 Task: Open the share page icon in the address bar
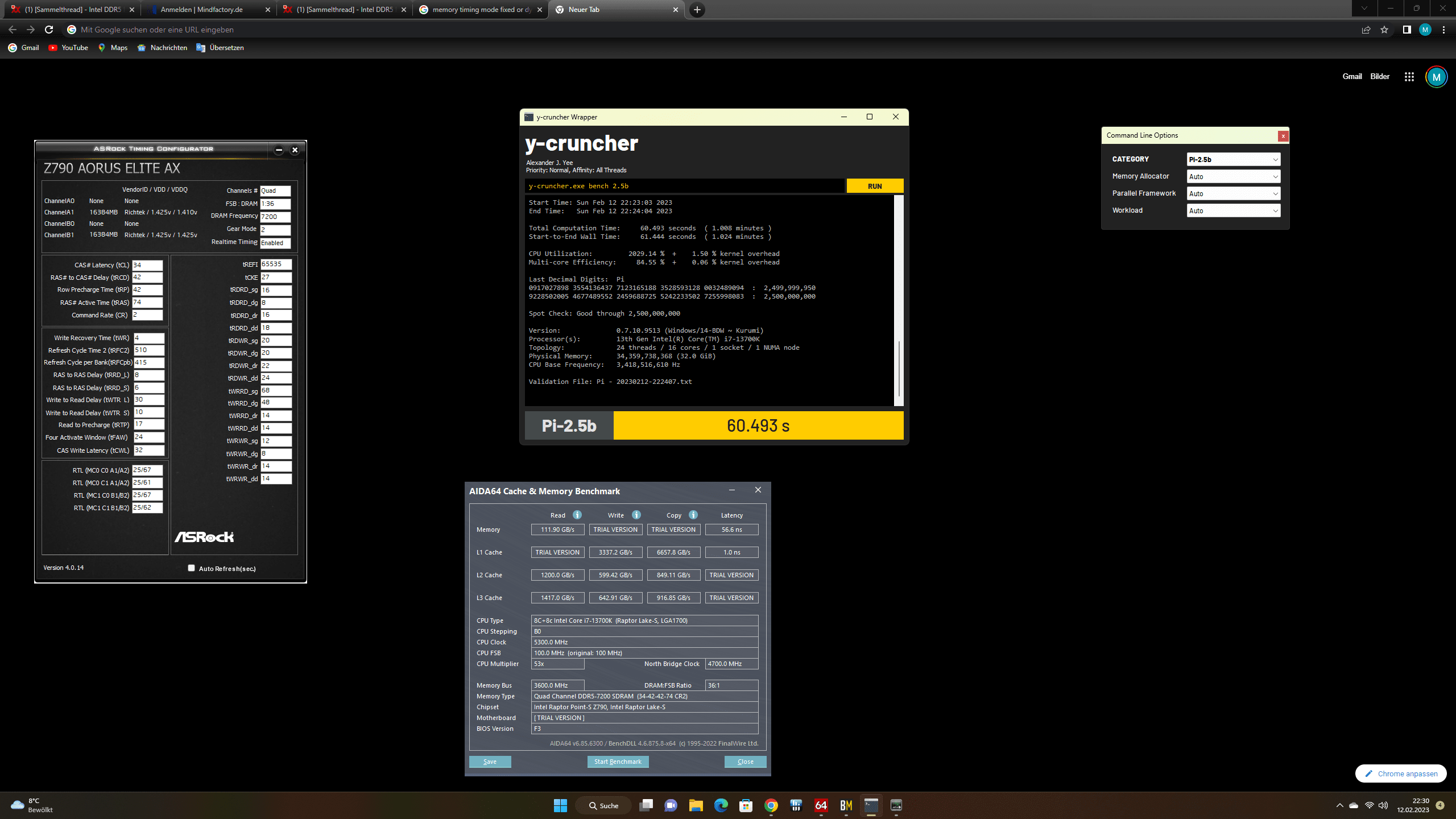pos(1366,30)
